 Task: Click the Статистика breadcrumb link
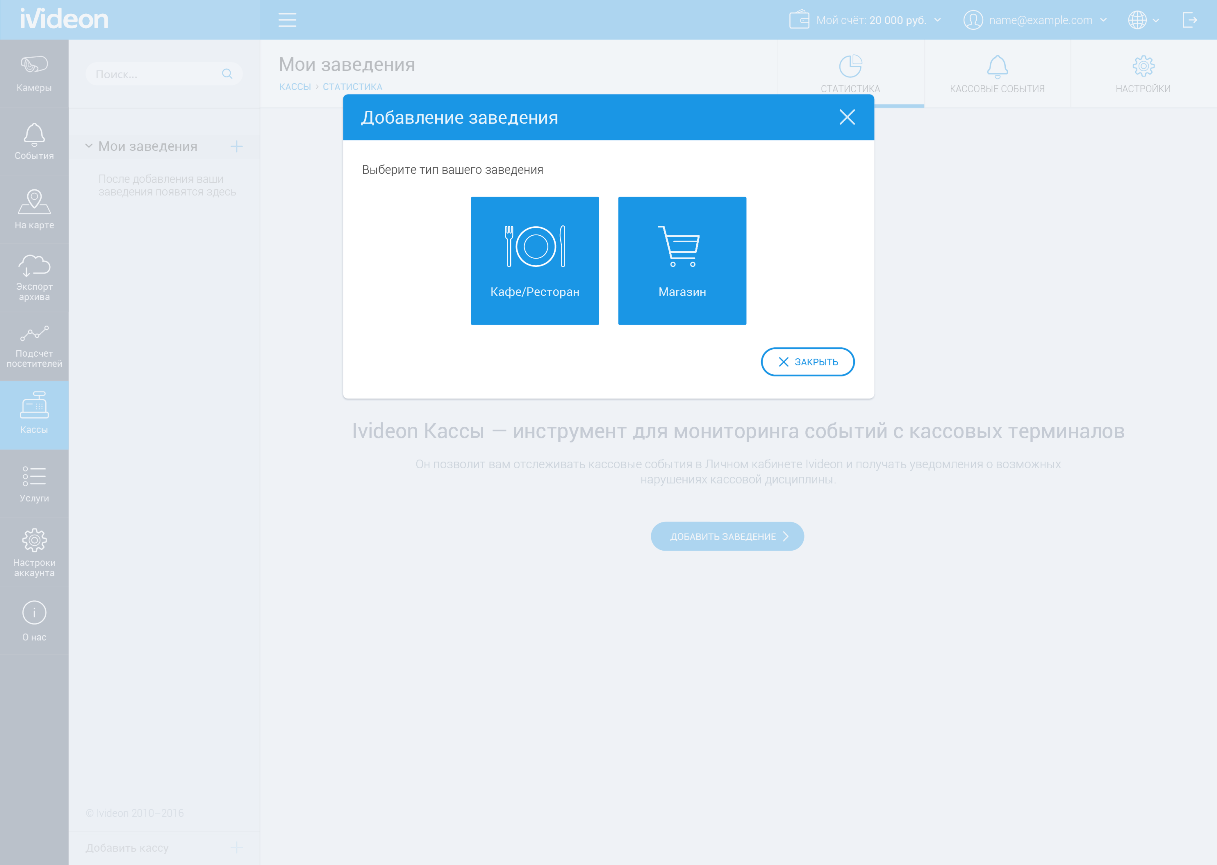pos(352,87)
